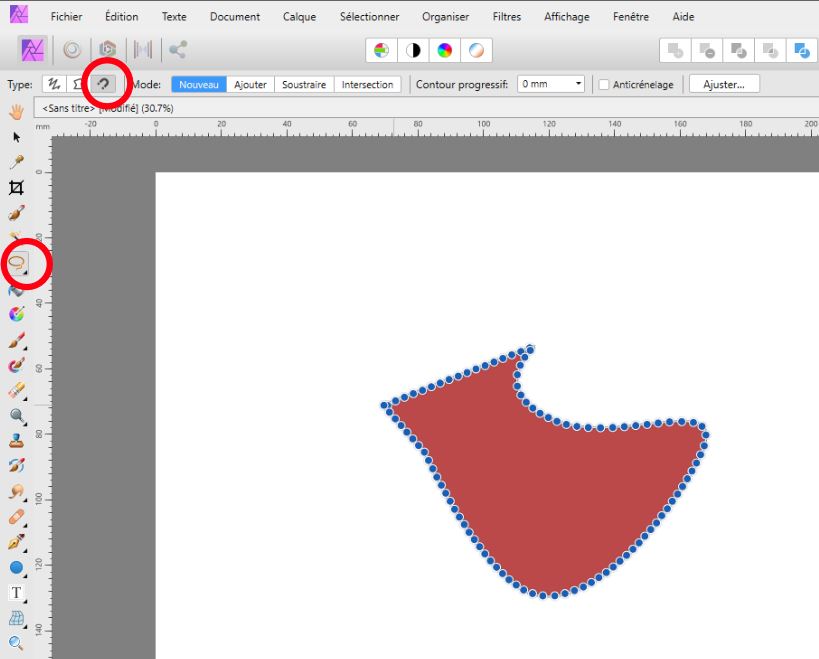The image size is (819, 659).
Task: Set selection type to Magnetic
Action: (x=103, y=84)
